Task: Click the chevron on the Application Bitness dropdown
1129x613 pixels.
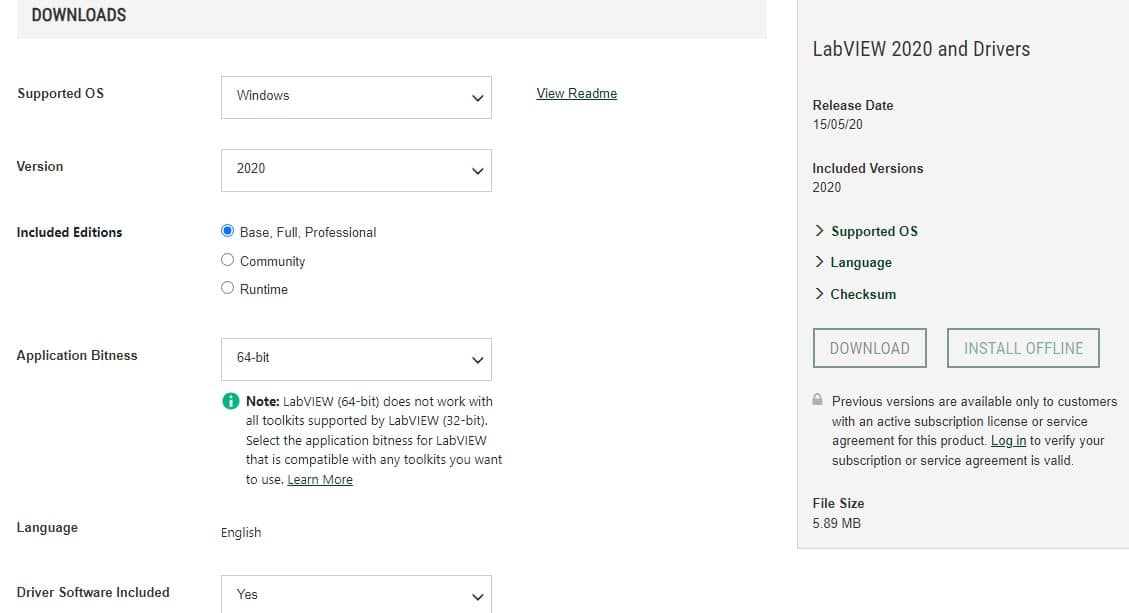Action: (x=477, y=359)
